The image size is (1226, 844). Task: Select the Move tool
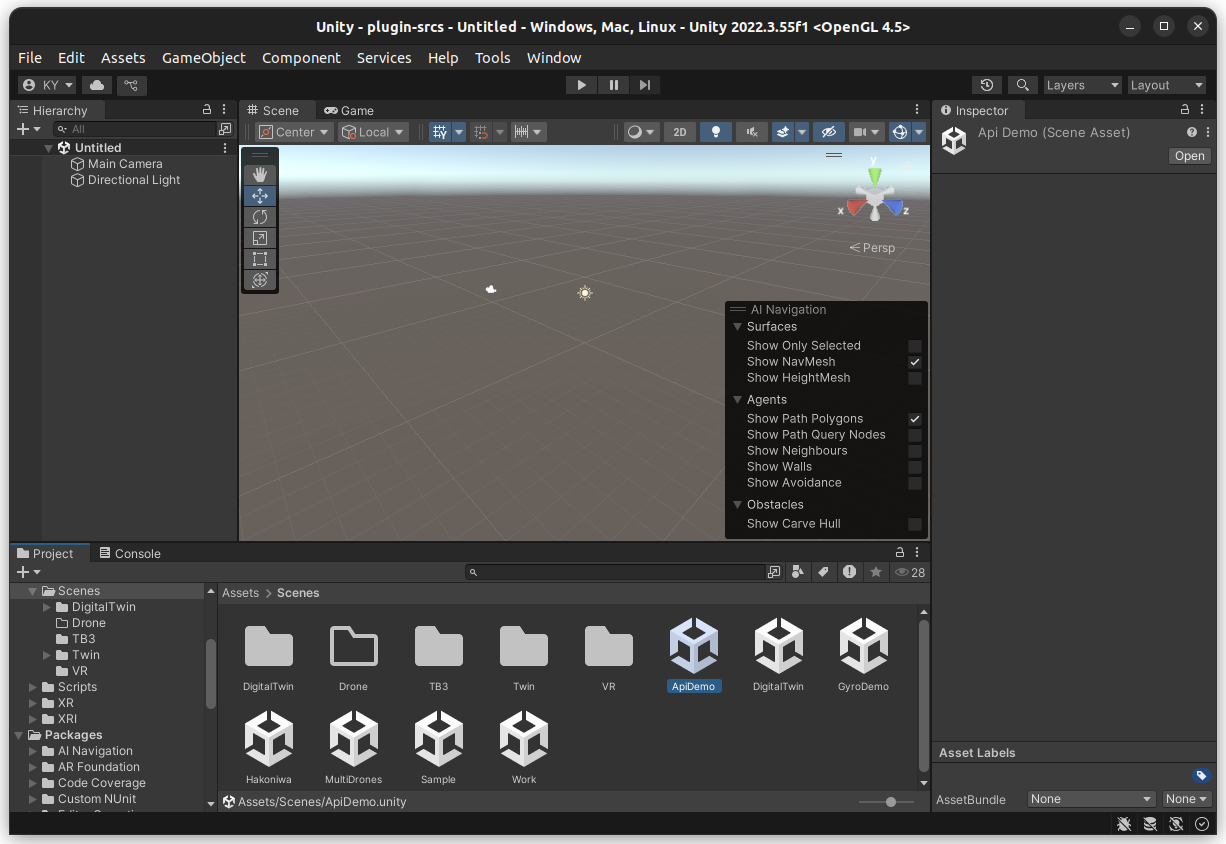(x=260, y=196)
